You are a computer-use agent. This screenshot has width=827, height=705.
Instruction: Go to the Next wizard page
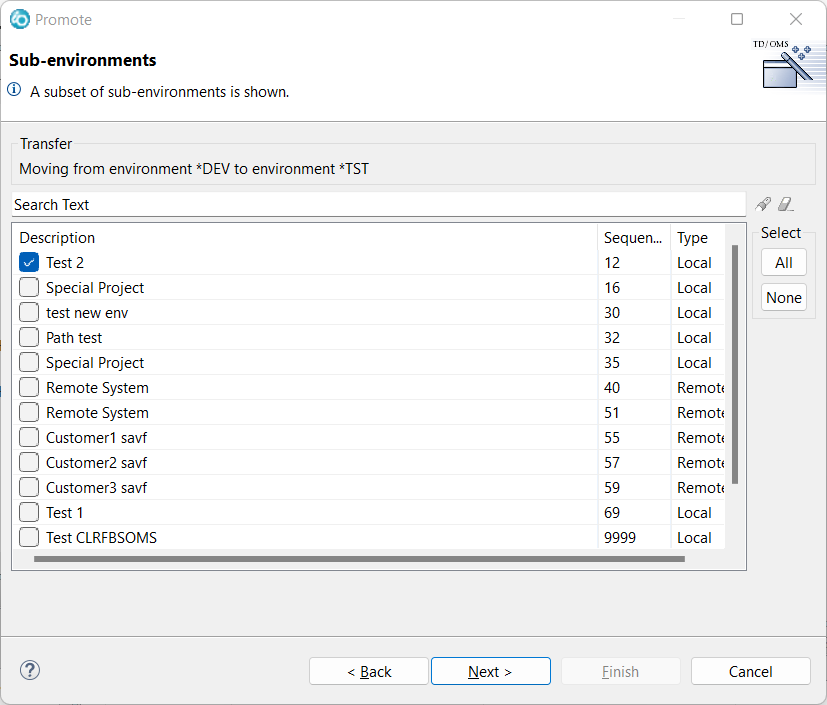[490, 671]
